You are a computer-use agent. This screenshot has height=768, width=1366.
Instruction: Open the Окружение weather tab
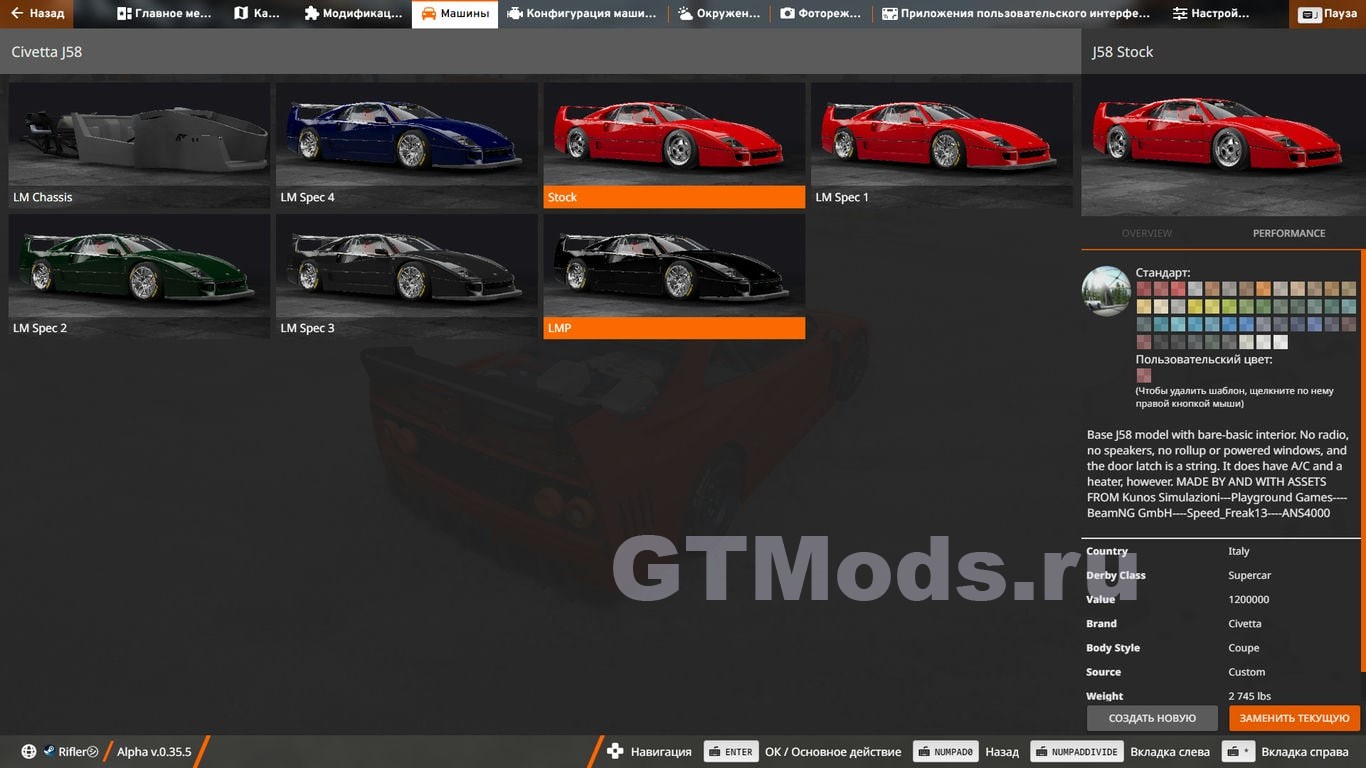tap(719, 14)
